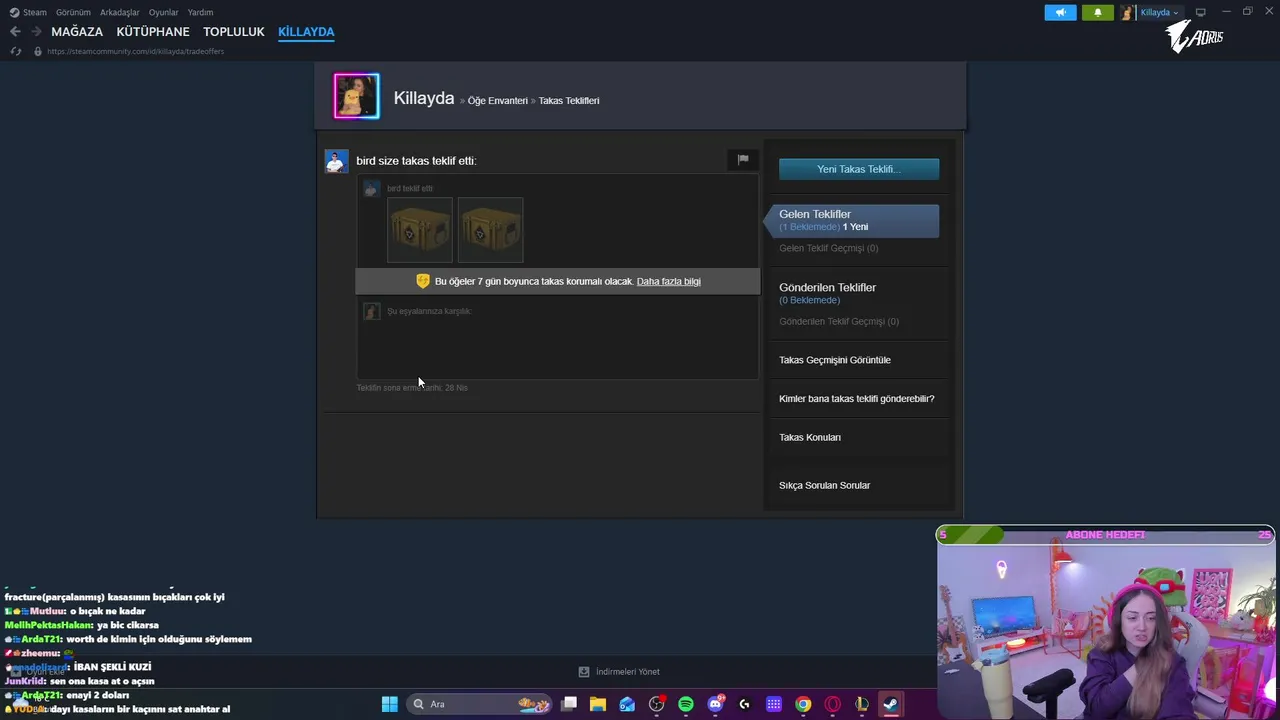Click bird's avatar in the offer header
The image size is (1280, 720).
click(336, 161)
